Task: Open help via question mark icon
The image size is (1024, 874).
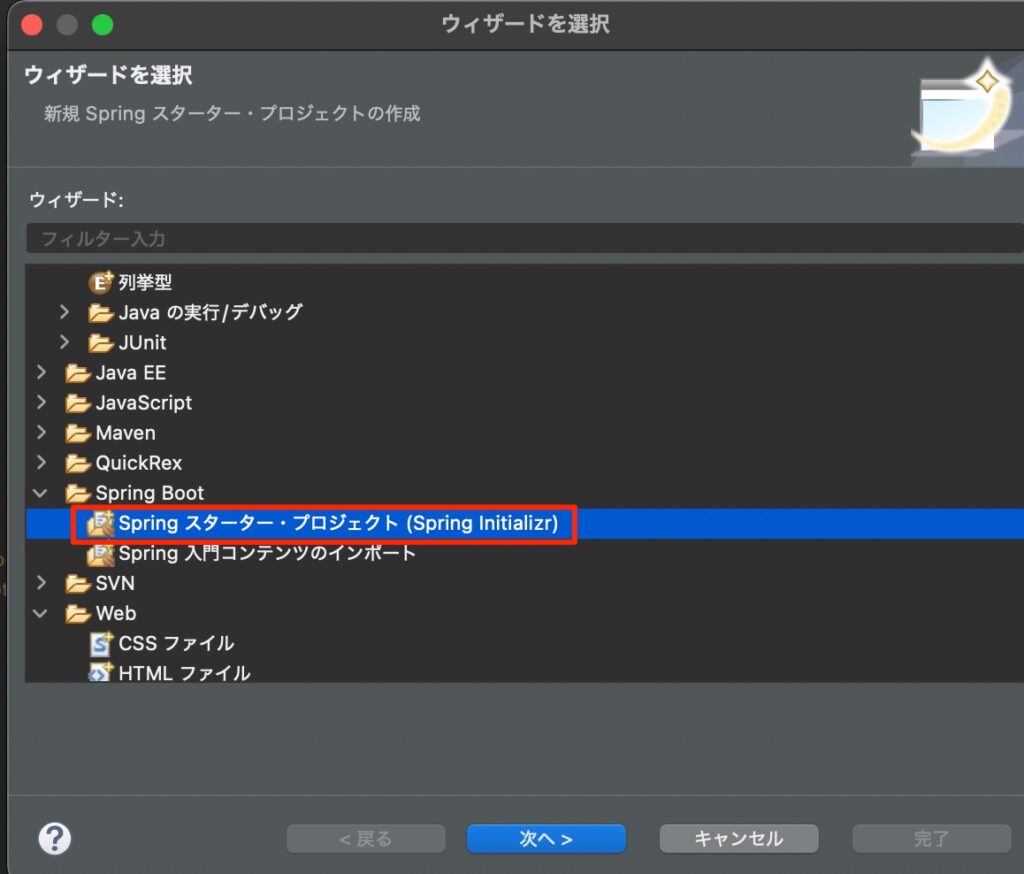Action: tap(53, 837)
